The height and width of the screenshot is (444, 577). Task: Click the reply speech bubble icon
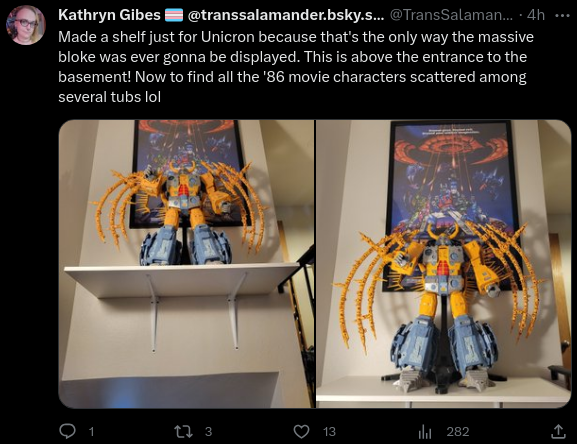click(67, 431)
